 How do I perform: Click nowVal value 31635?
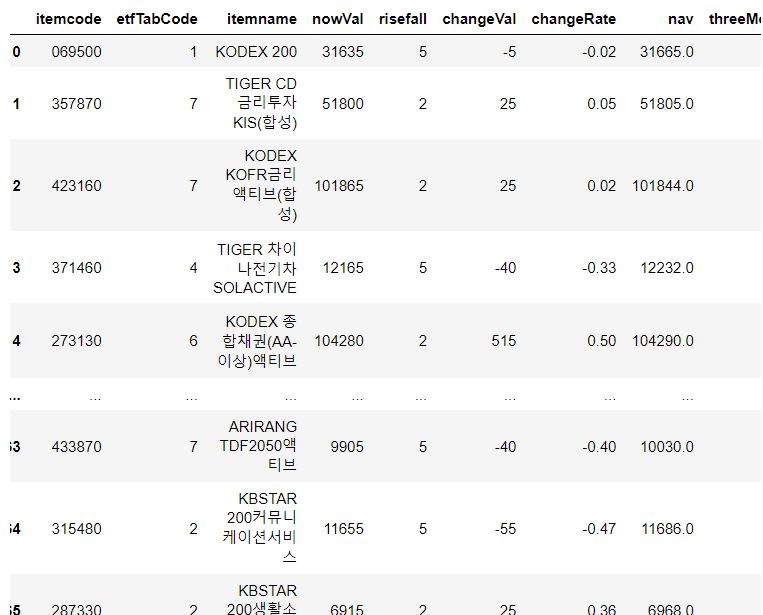[x=343, y=52]
